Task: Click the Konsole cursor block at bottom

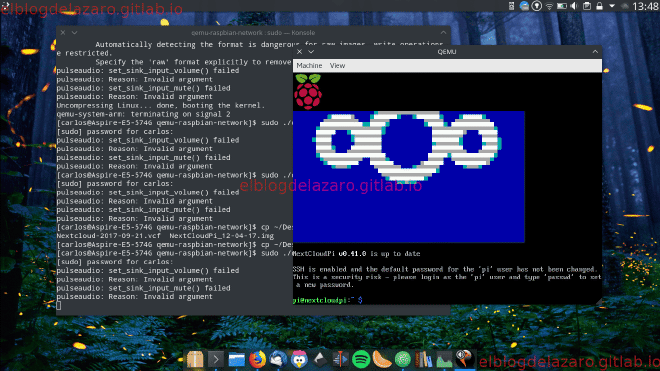Action: 59,305
